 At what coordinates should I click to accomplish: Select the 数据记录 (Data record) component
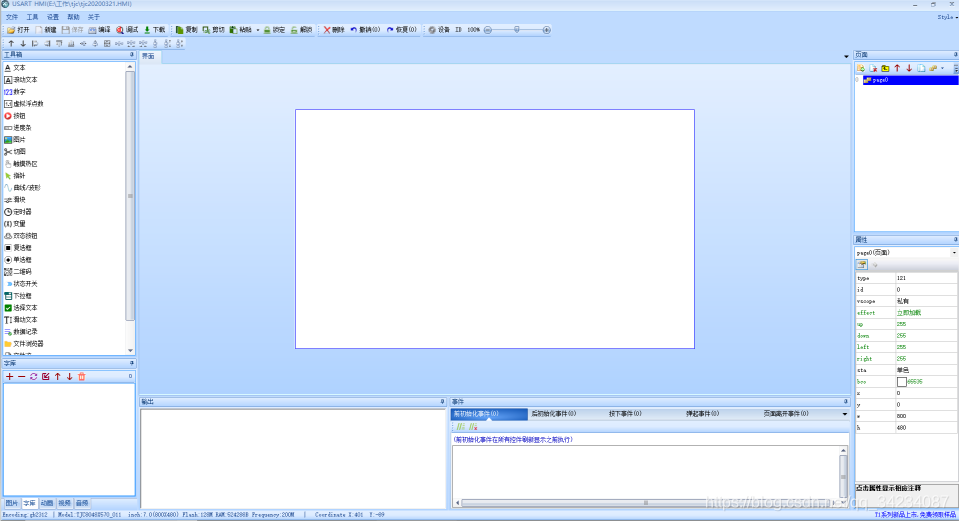tap(21, 331)
